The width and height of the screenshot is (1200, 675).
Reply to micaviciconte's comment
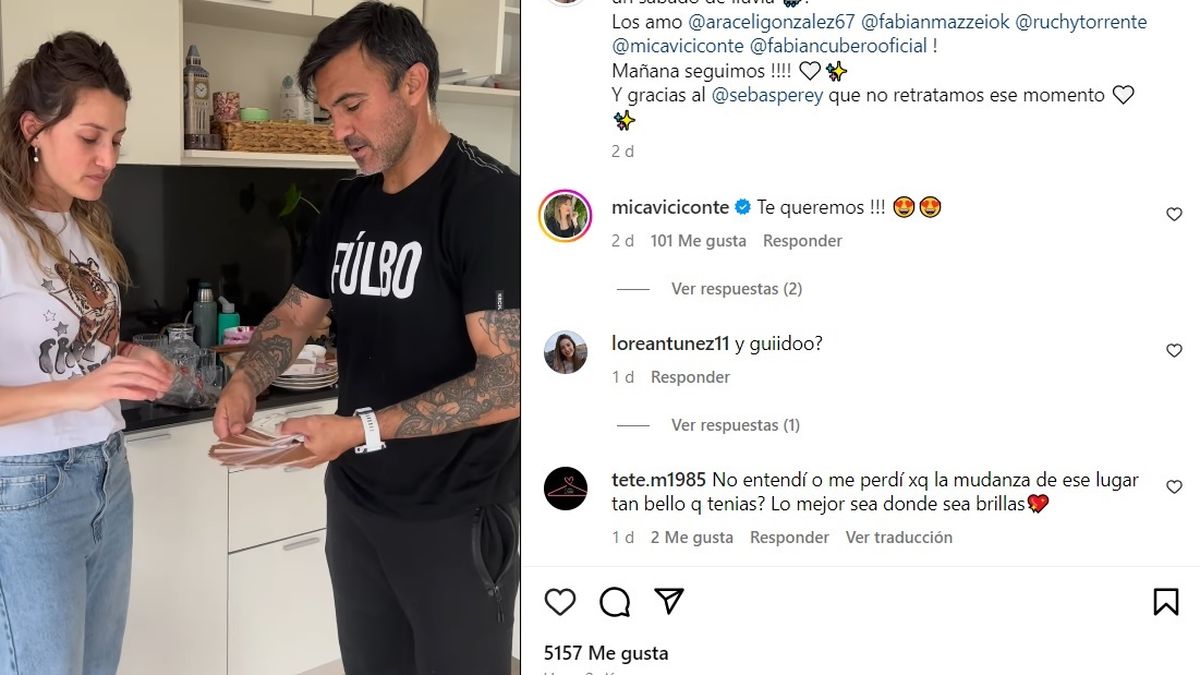tap(802, 241)
